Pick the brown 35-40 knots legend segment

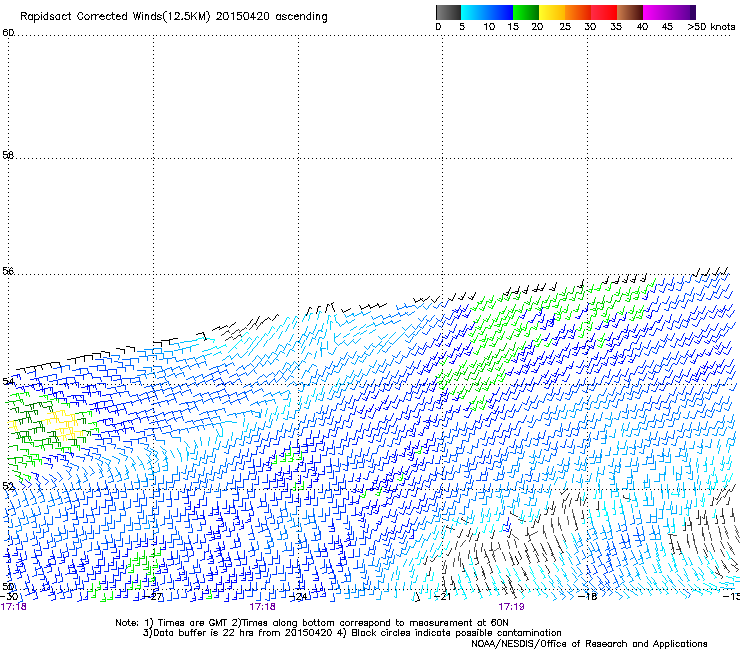(x=630, y=12)
